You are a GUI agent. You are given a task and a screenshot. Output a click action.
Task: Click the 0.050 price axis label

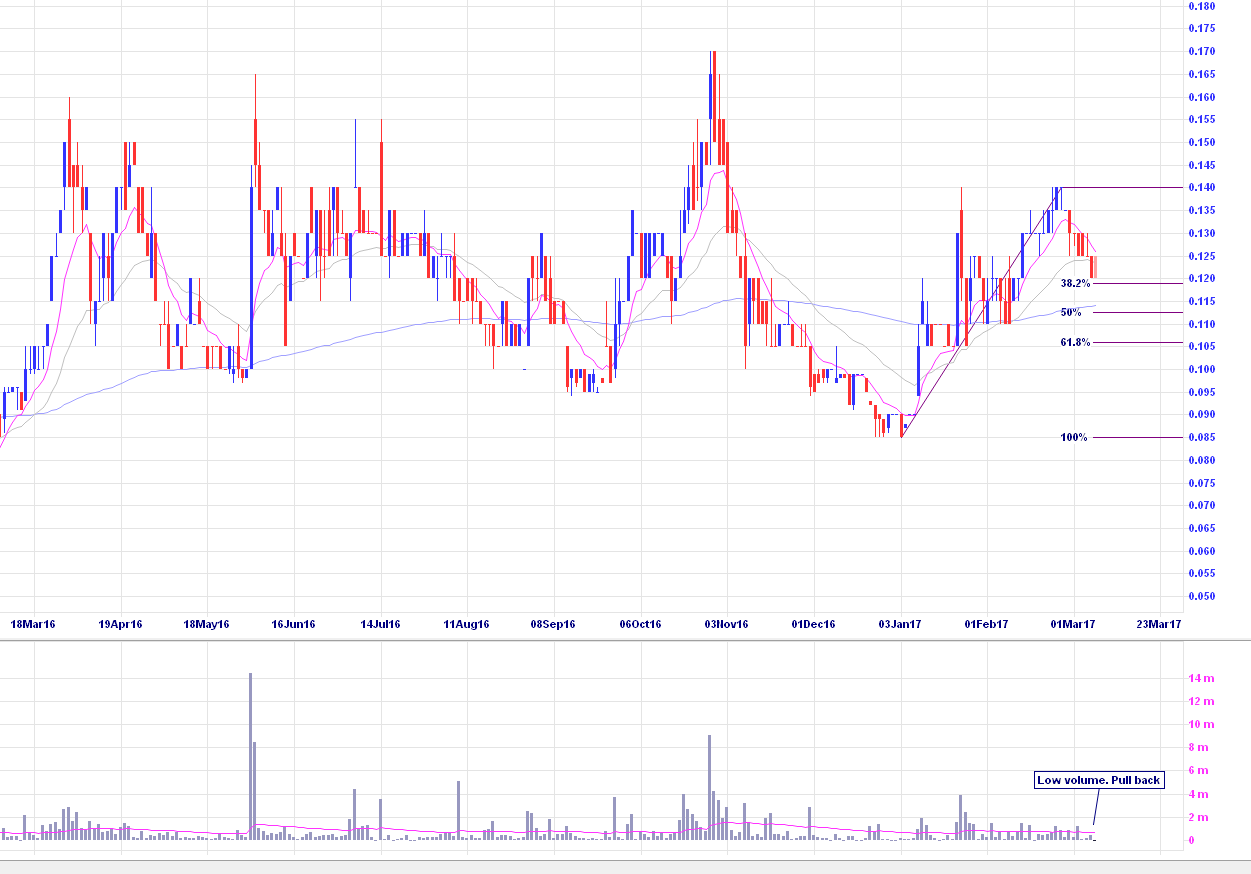[x=1201, y=596]
